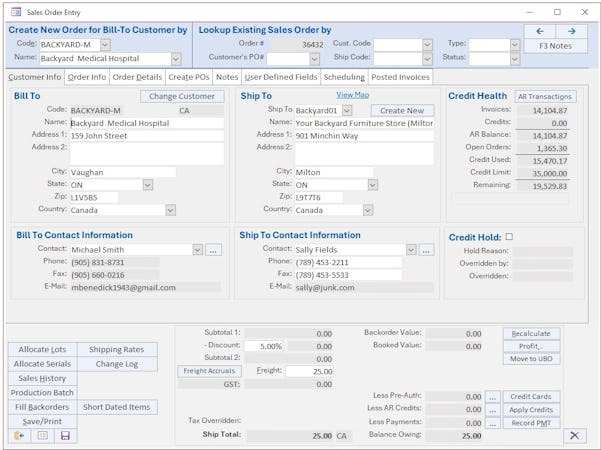
Task: Click the purple floppy disk save icon
Action: (65, 436)
